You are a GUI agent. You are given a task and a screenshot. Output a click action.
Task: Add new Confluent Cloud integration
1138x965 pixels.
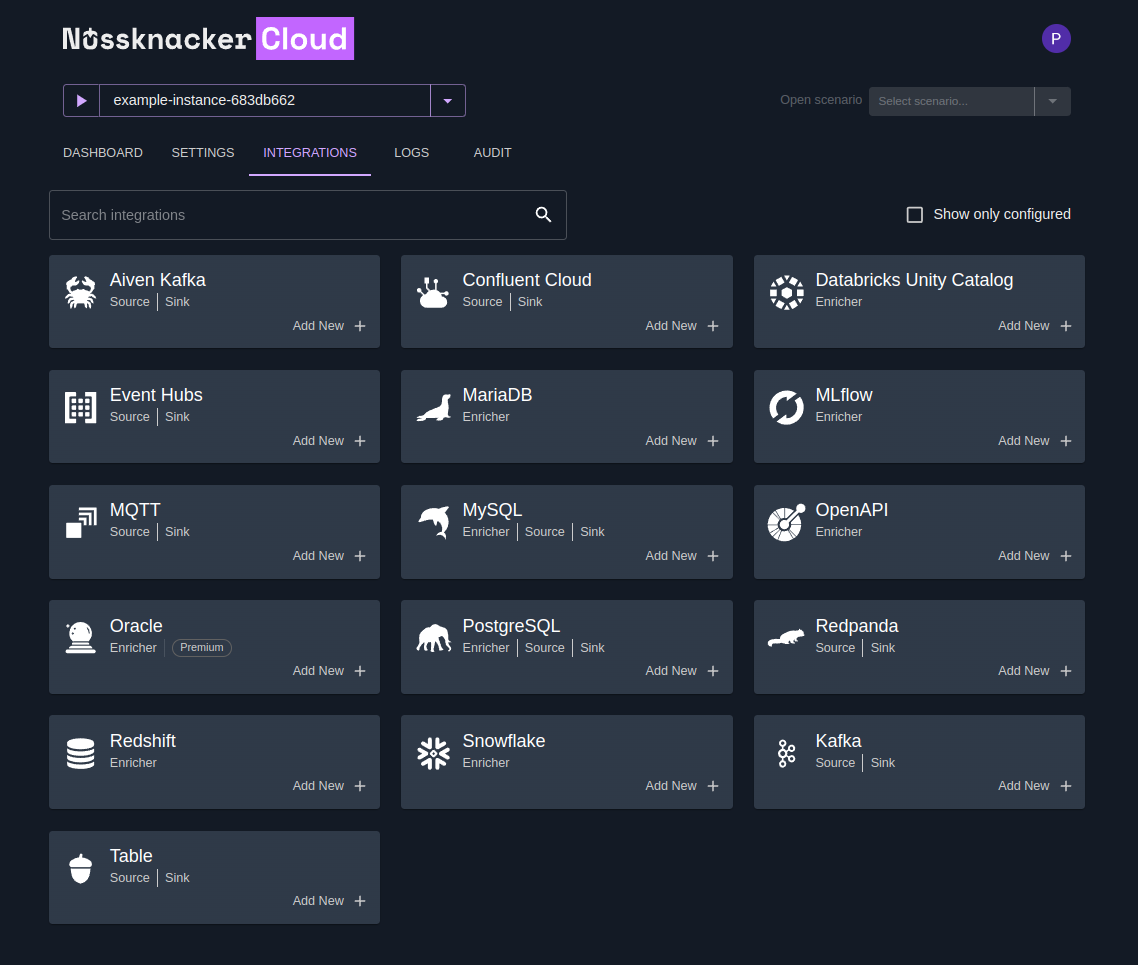click(681, 326)
